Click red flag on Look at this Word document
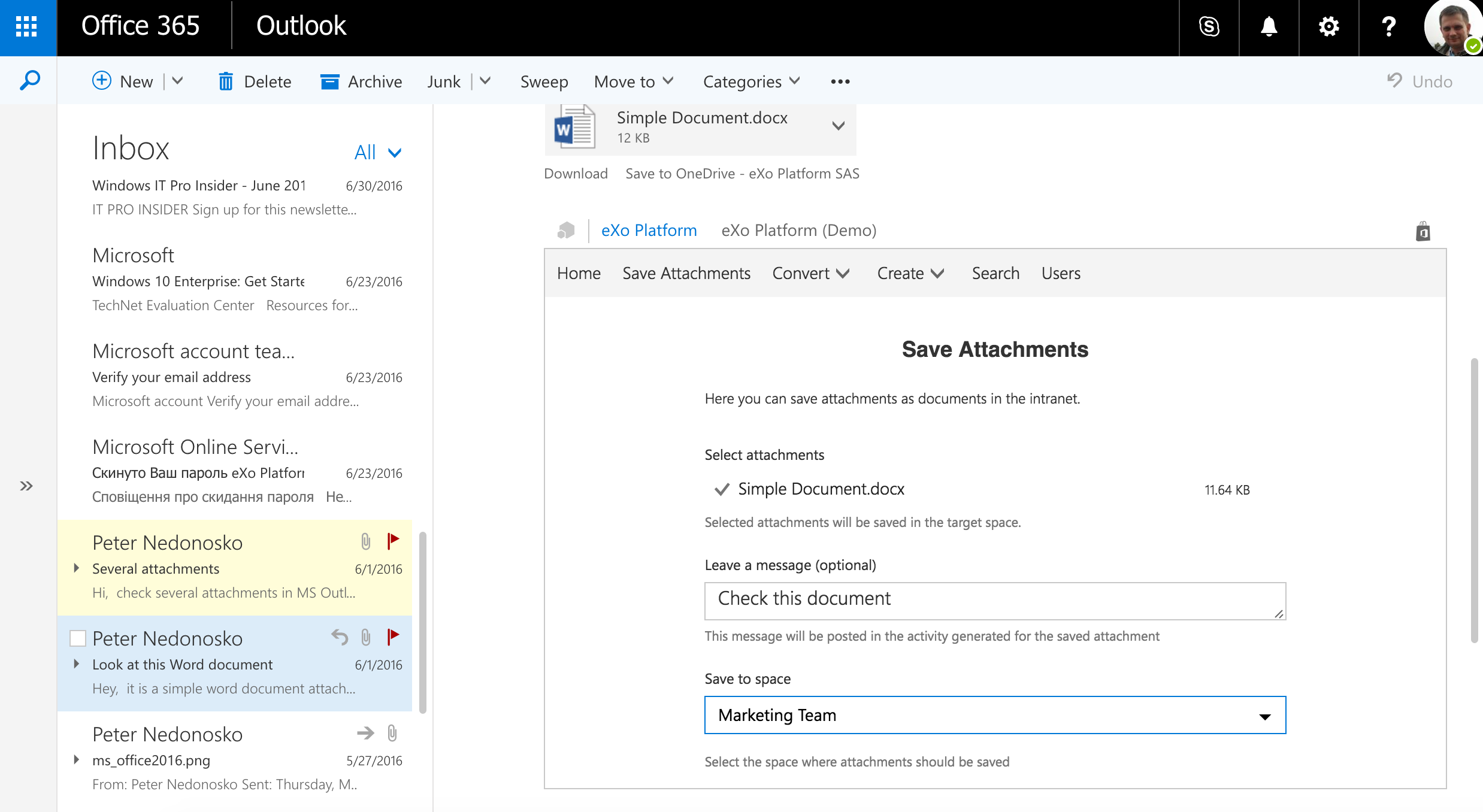 pos(393,637)
